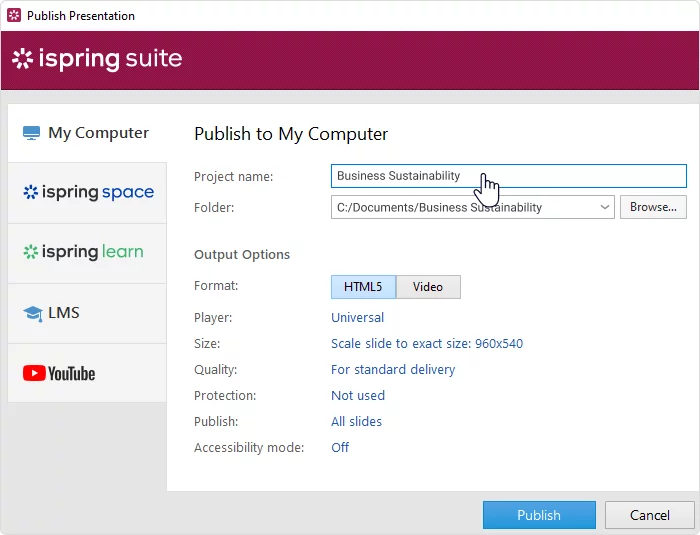This screenshot has height=535, width=700.
Task: Click the iSpring Suite logo in banner
Action: pos(97,59)
